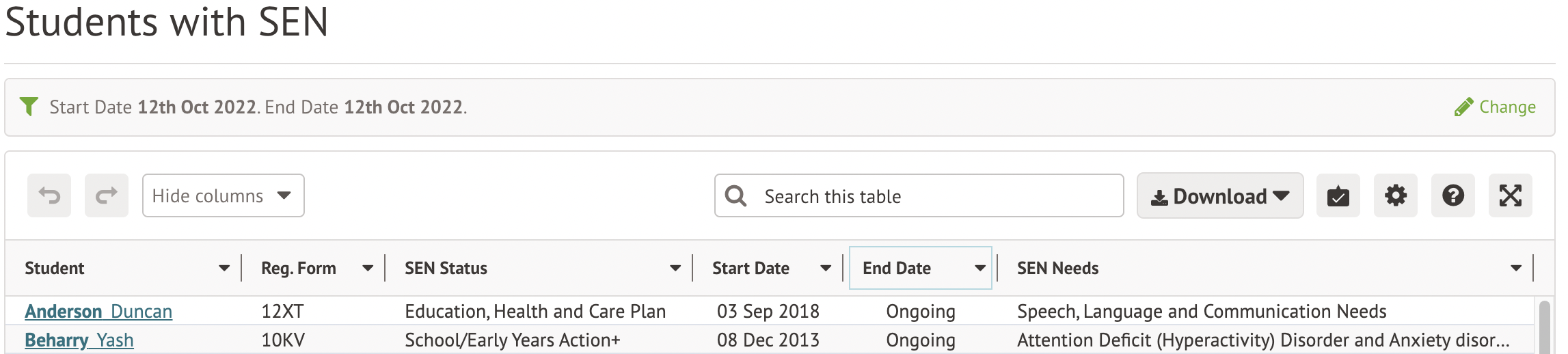The height and width of the screenshot is (354, 1568).
Task: Click the redo arrow icon
Action: click(107, 196)
